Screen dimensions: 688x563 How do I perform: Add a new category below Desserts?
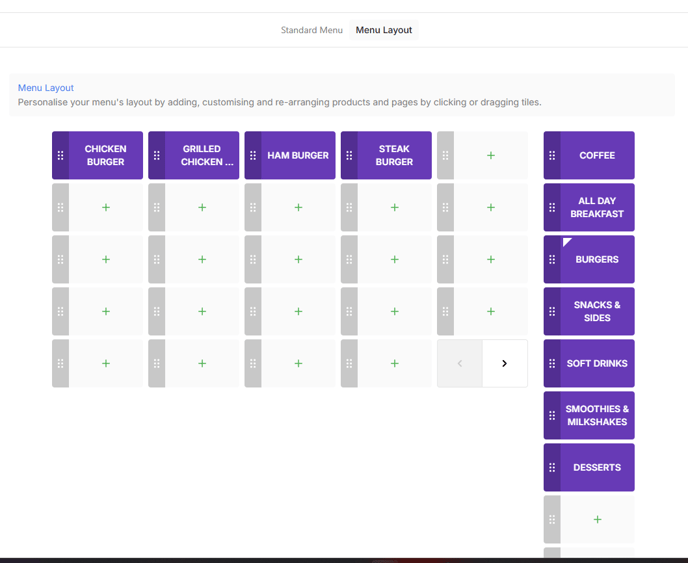[x=597, y=520]
